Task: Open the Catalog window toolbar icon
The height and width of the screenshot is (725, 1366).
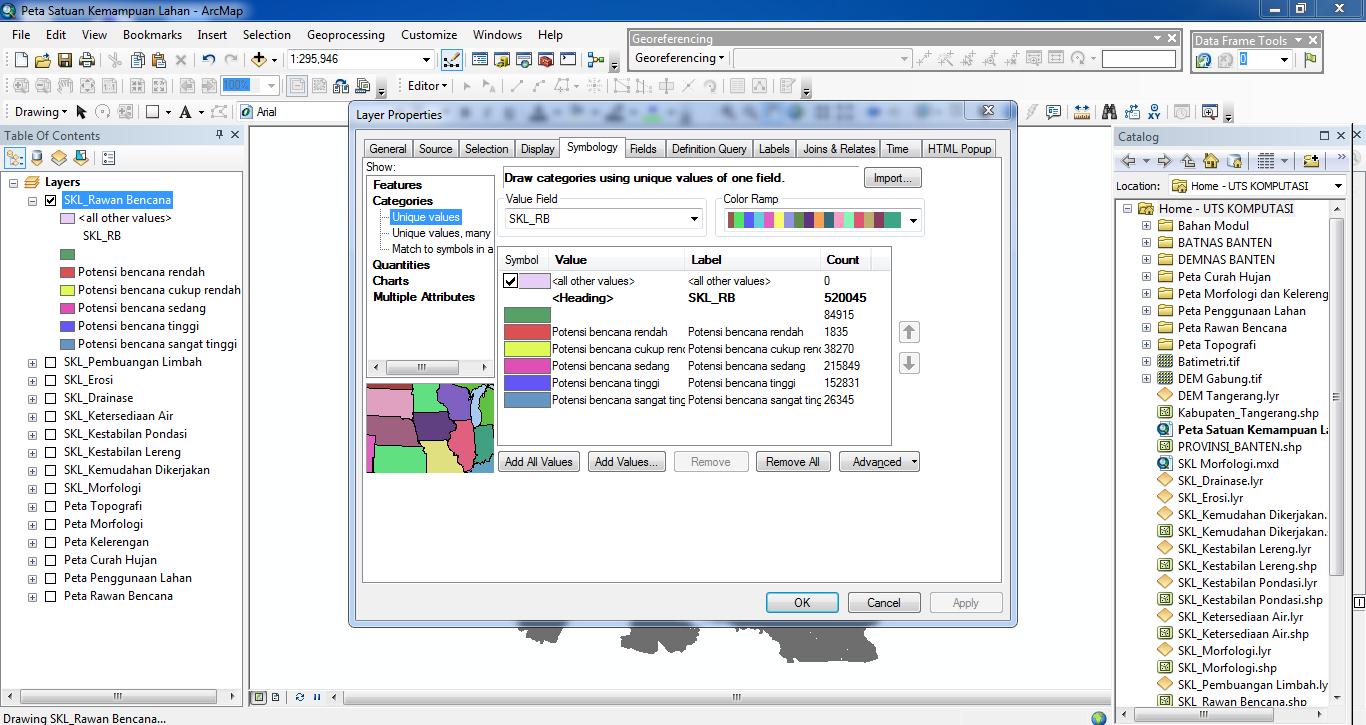Action: pos(502,60)
